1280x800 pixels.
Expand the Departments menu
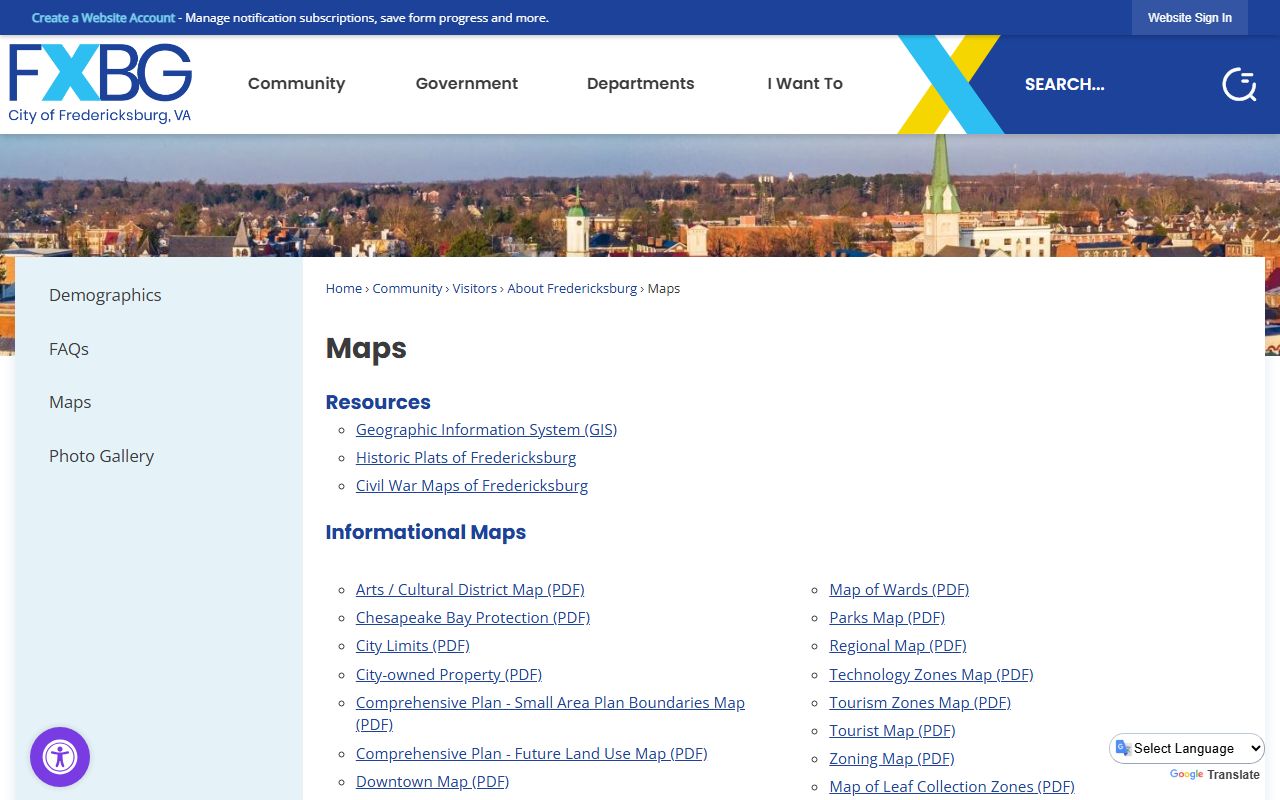tap(640, 84)
